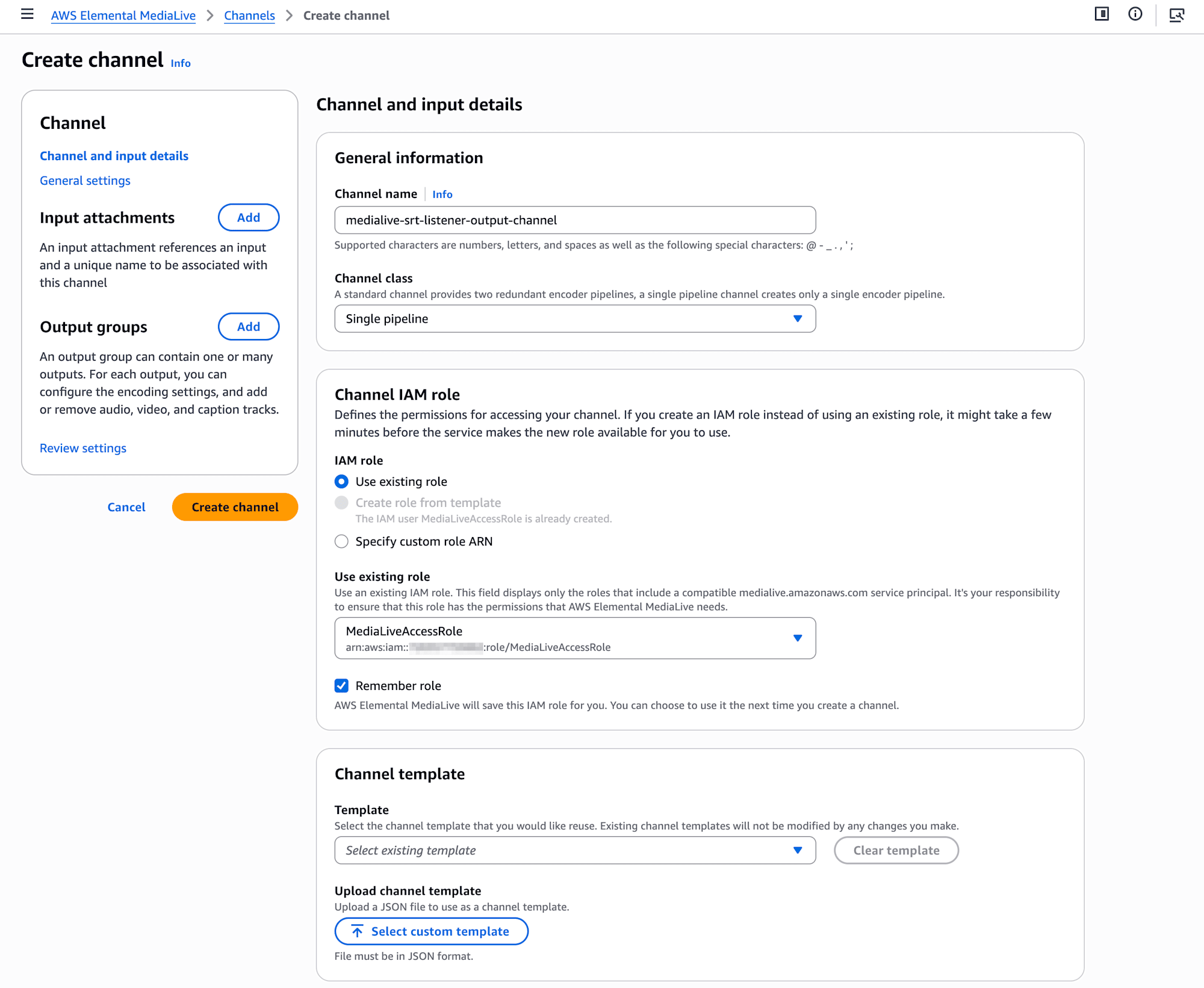Open the Channels breadcrumb link
This screenshot has width=1204, height=988.
pos(249,16)
